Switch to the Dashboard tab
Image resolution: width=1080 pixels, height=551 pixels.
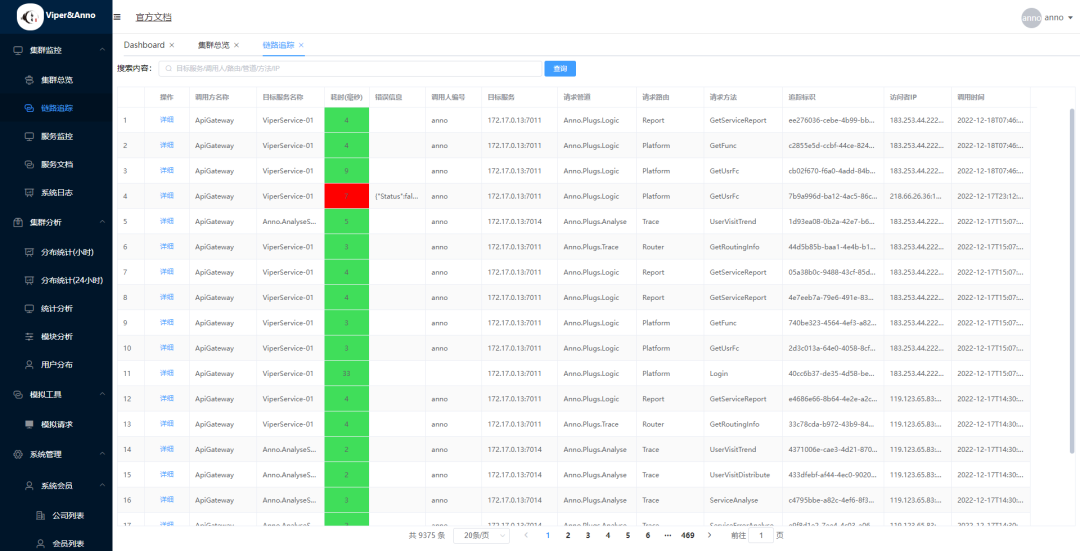pos(144,45)
